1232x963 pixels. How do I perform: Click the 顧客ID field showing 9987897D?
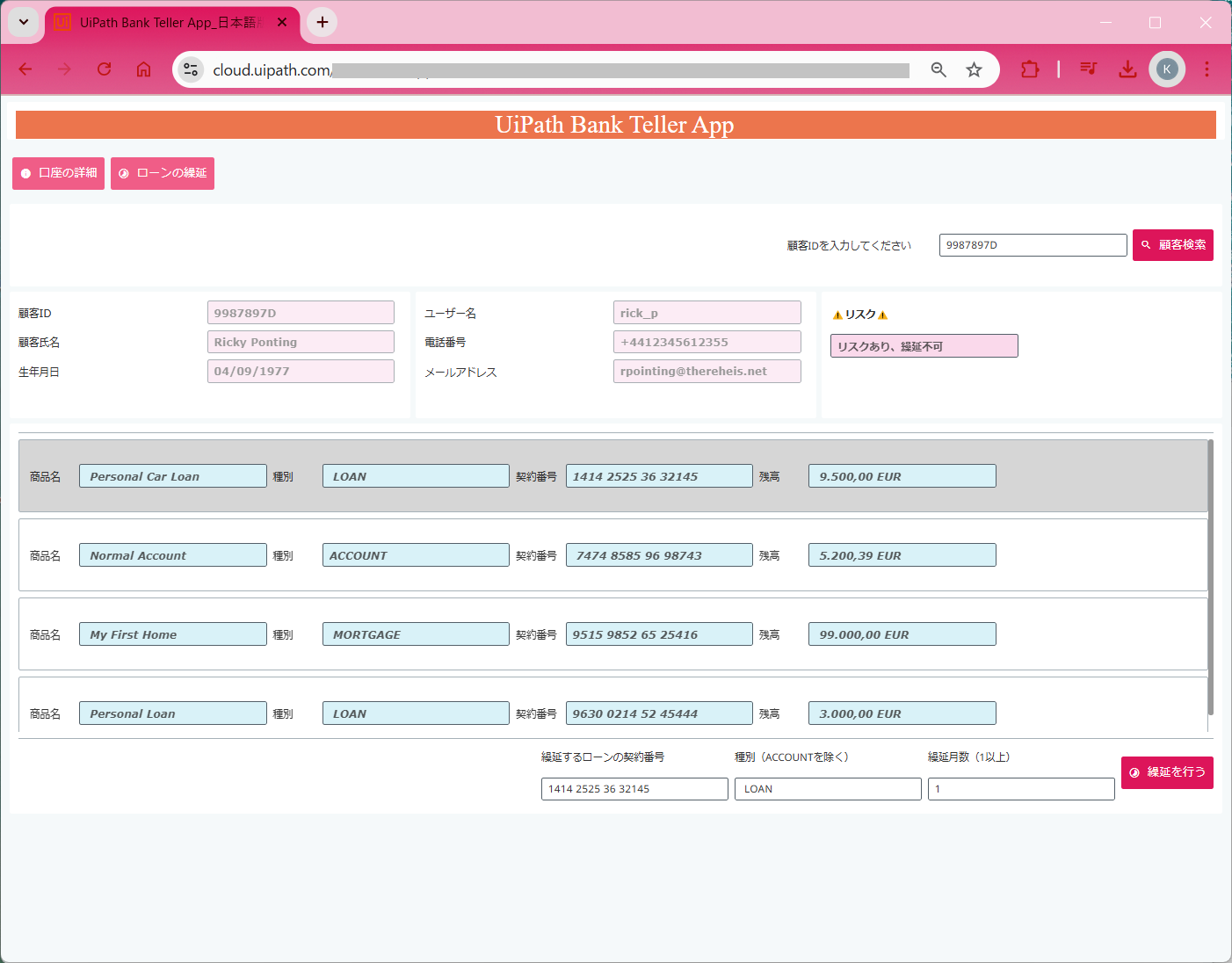coord(301,313)
